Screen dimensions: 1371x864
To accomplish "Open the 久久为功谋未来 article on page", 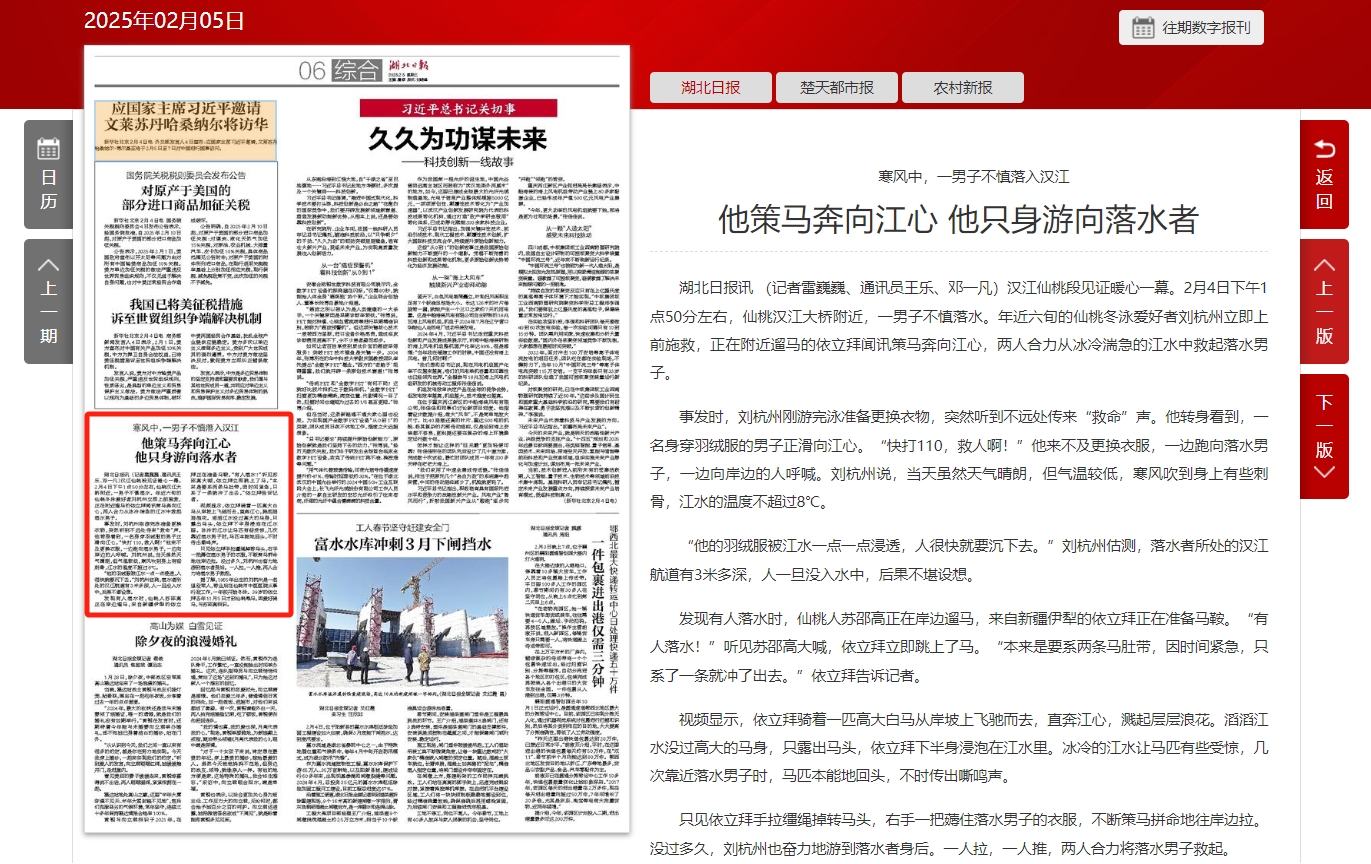I will [x=457, y=139].
